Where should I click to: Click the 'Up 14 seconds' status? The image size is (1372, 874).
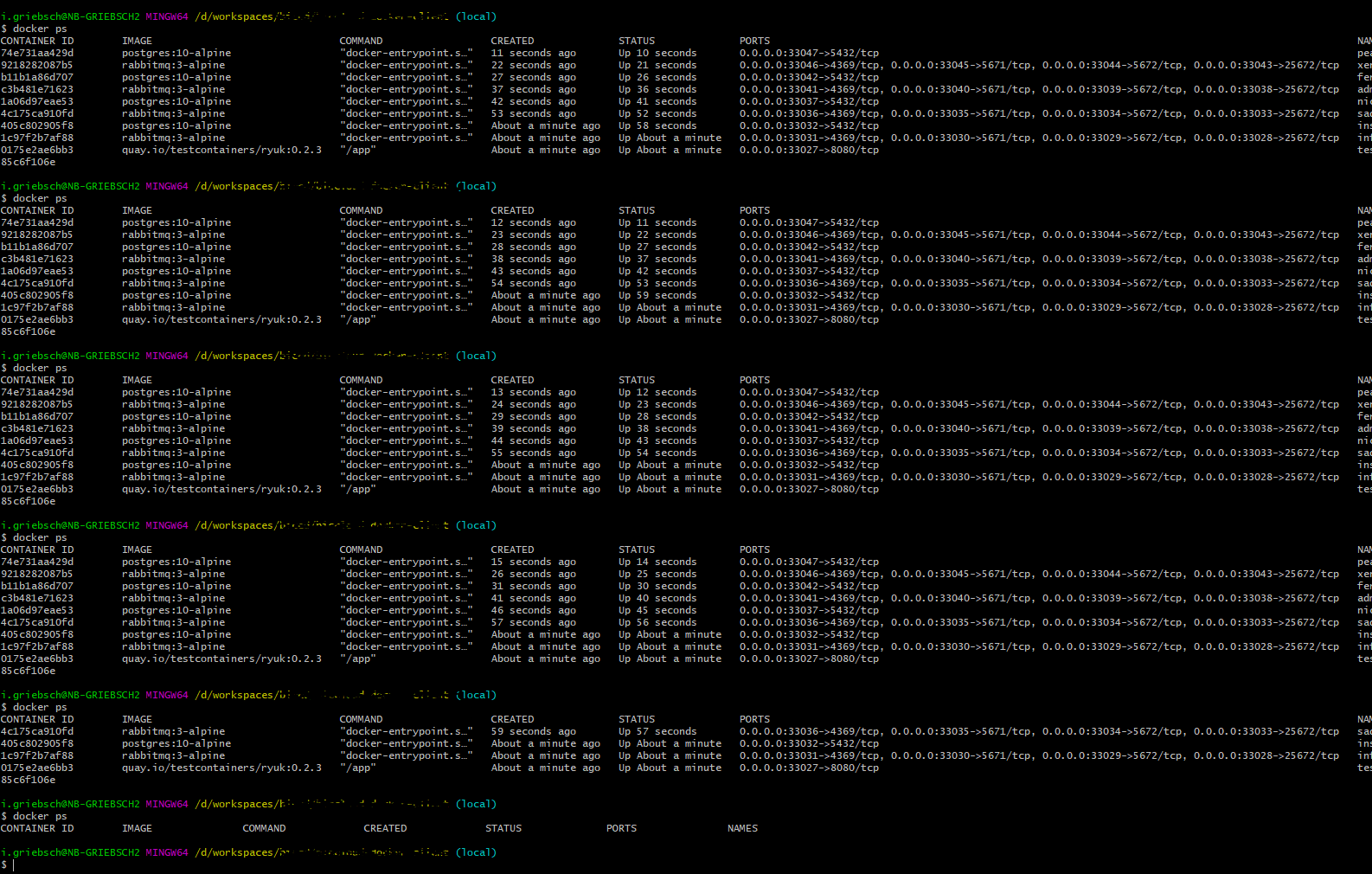click(657, 562)
